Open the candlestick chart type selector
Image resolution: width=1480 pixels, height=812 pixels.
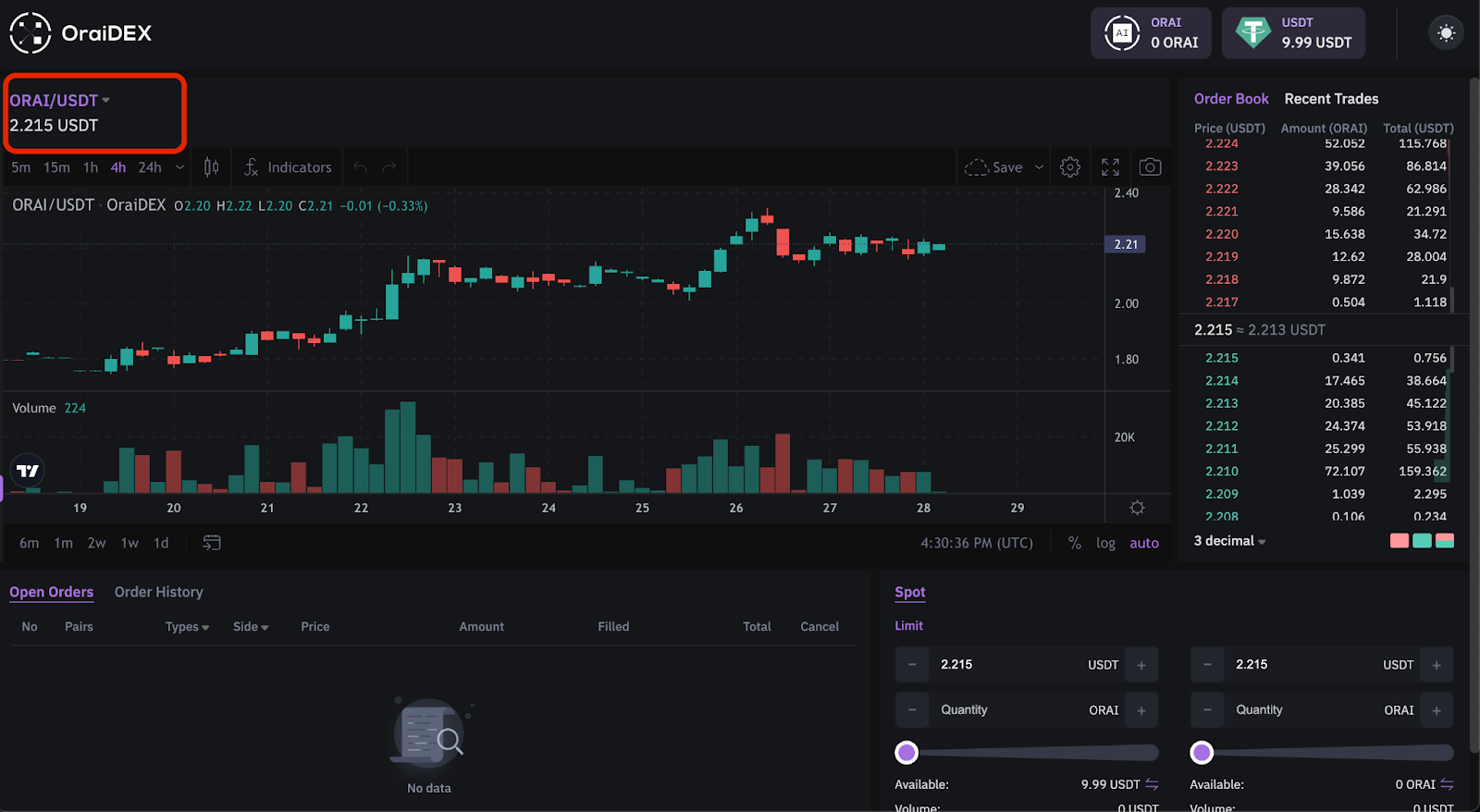click(x=212, y=167)
